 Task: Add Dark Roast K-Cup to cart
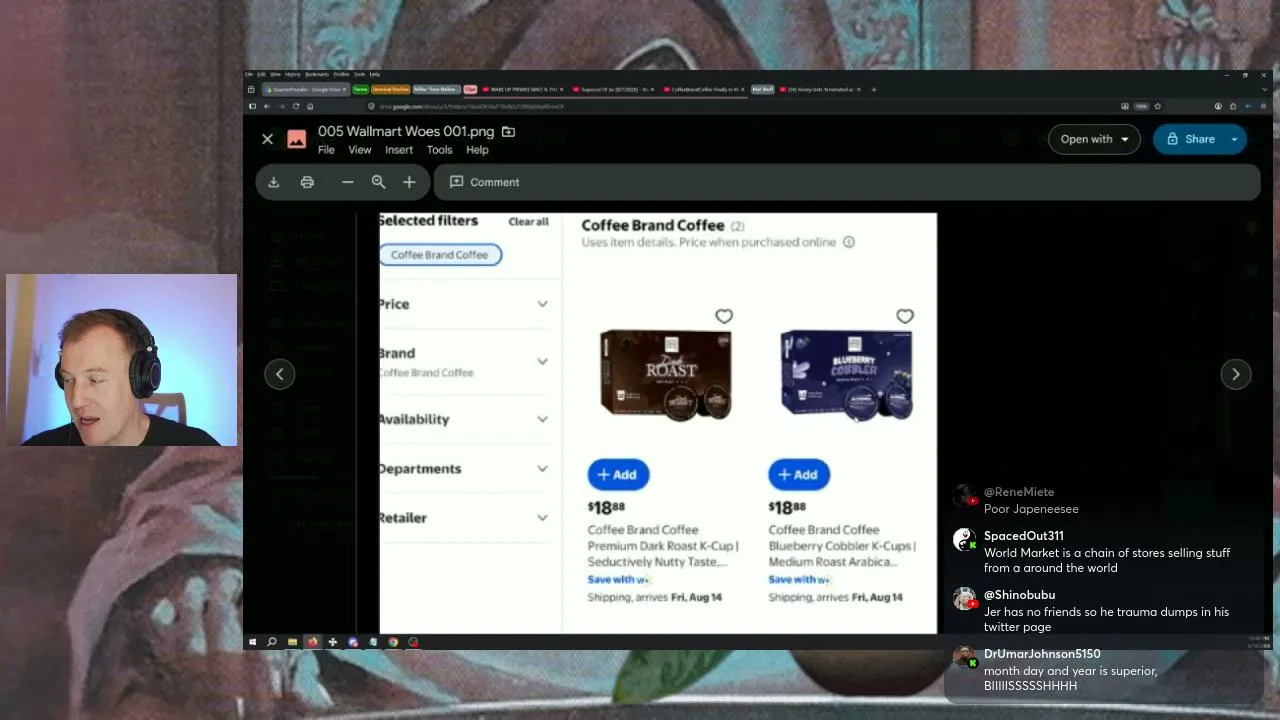618,475
